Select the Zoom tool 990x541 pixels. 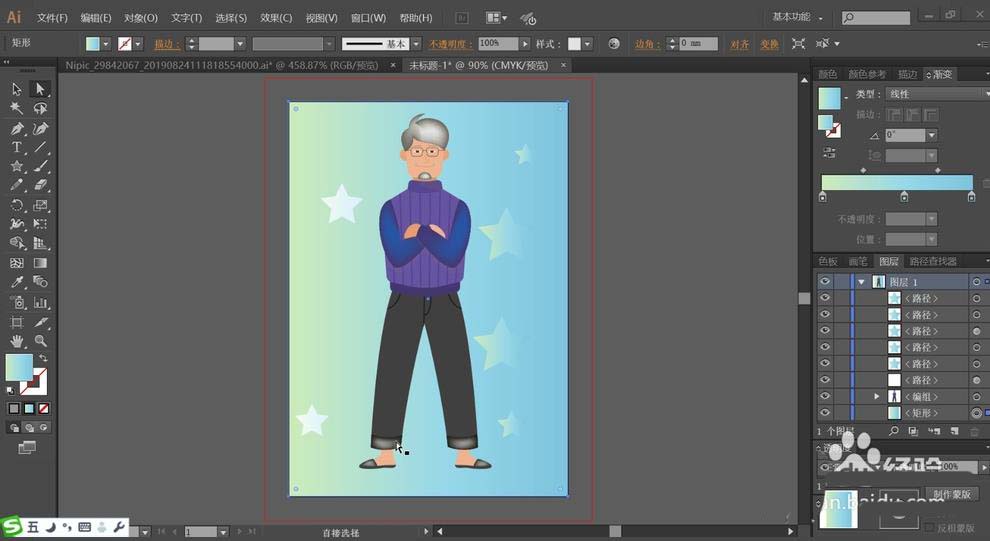point(40,341)
